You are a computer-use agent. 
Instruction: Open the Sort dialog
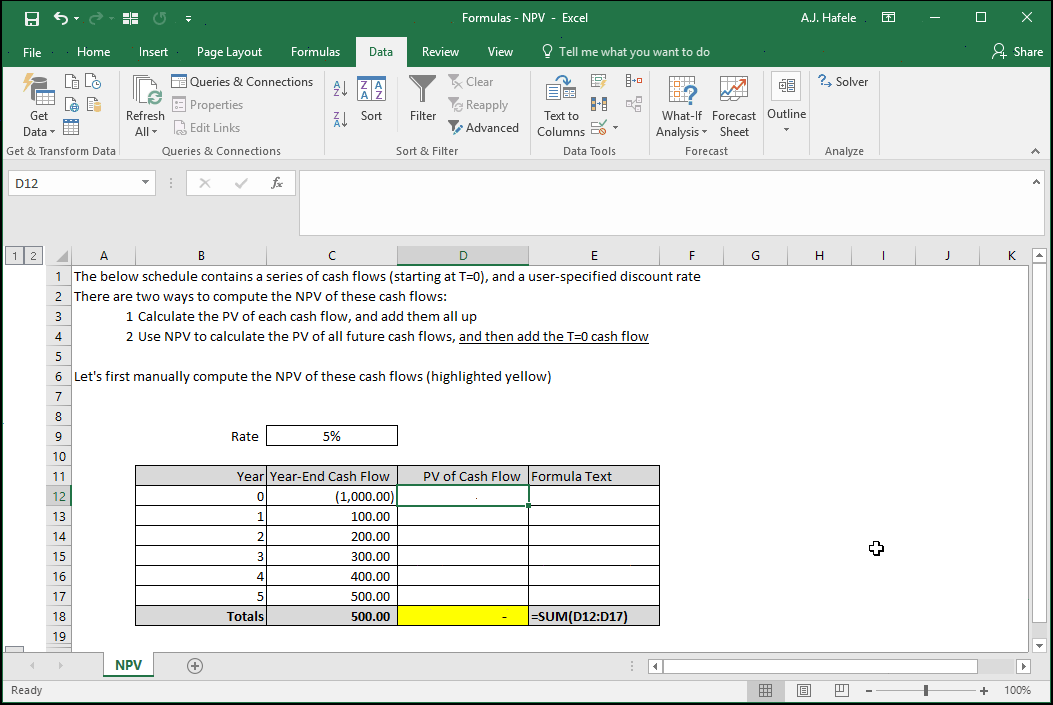coord(371,99)
